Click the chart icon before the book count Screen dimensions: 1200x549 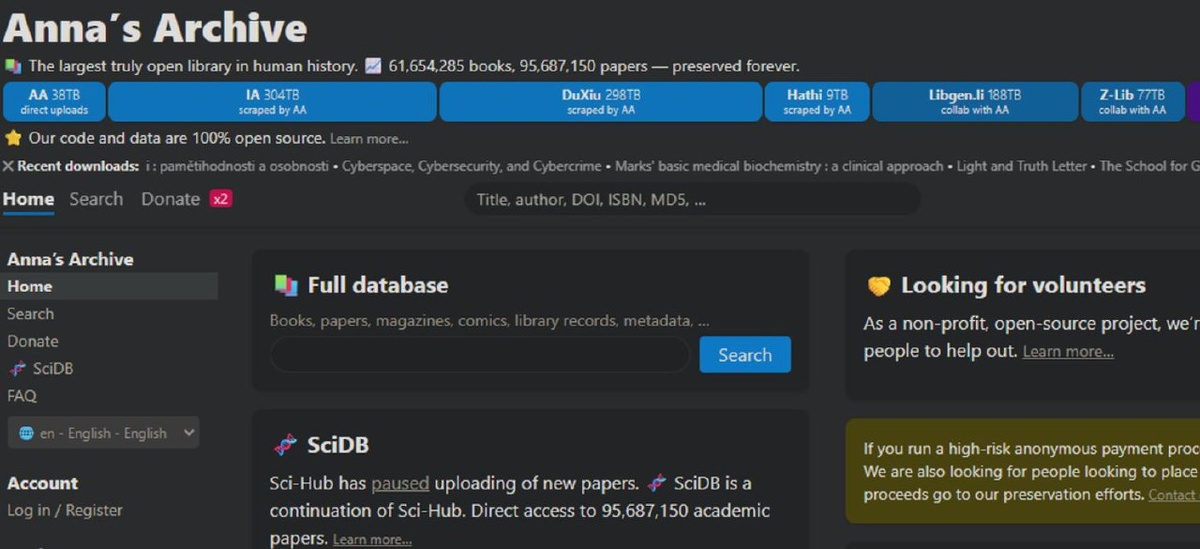click(x=373, y=66)
